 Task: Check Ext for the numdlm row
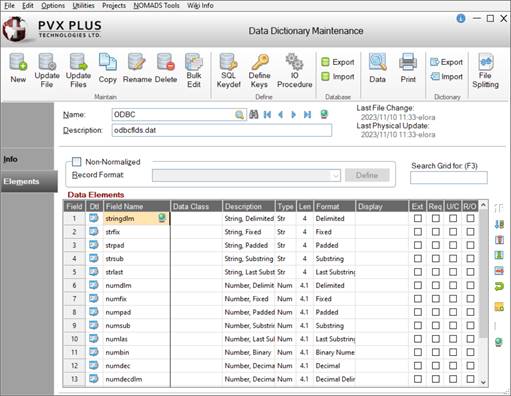(x=418, y=285)
